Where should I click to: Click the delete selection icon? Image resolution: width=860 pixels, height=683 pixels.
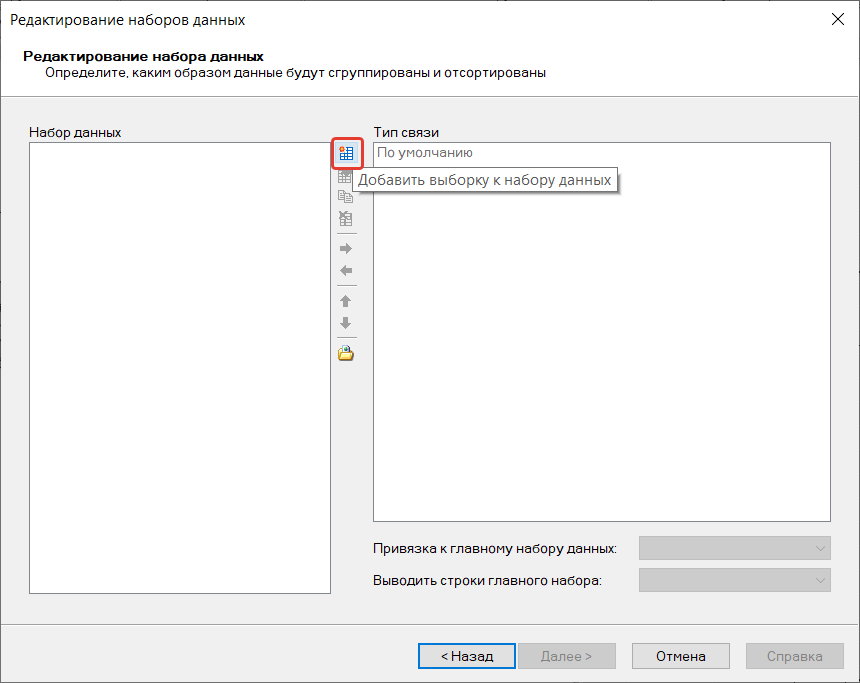[346, 218]
